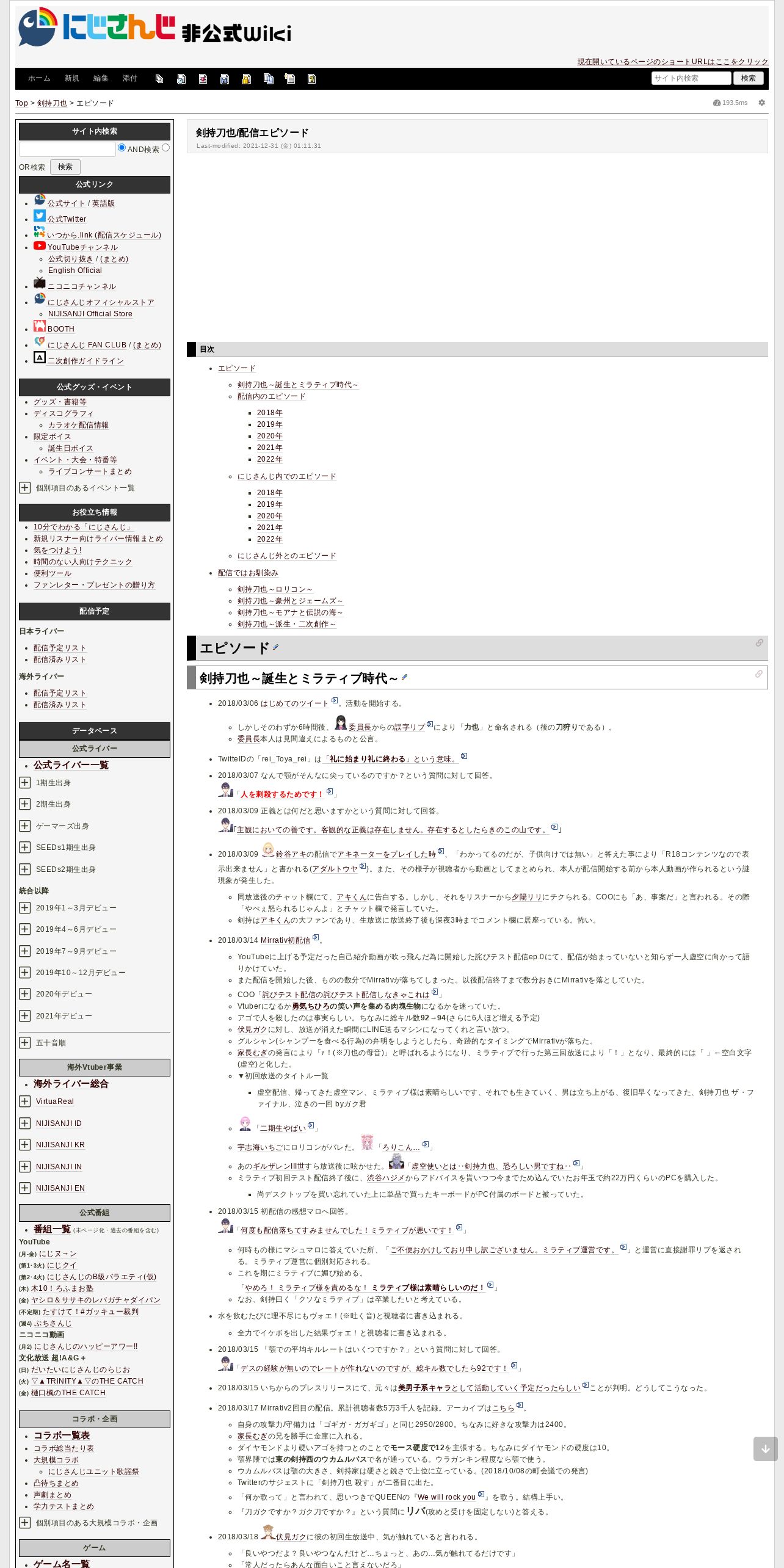784x1568 pixels.
Task: Open the short URL link at top right
Action: pyautogui.click(x=673, y=62)
